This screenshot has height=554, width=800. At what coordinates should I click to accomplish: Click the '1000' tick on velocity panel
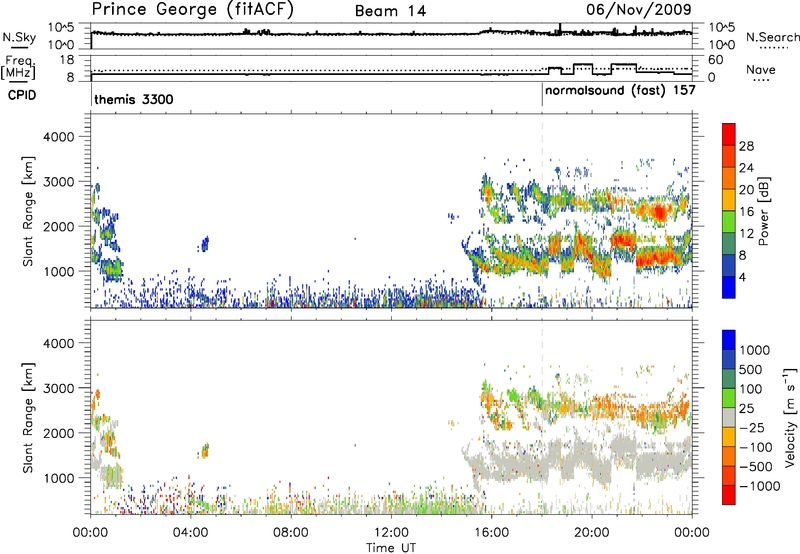click(x=59, y=478)
